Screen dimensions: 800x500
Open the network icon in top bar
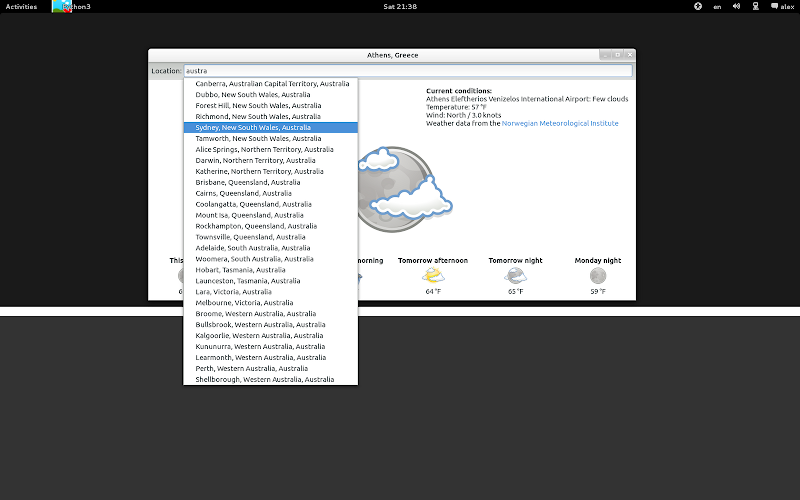[756, 6]
